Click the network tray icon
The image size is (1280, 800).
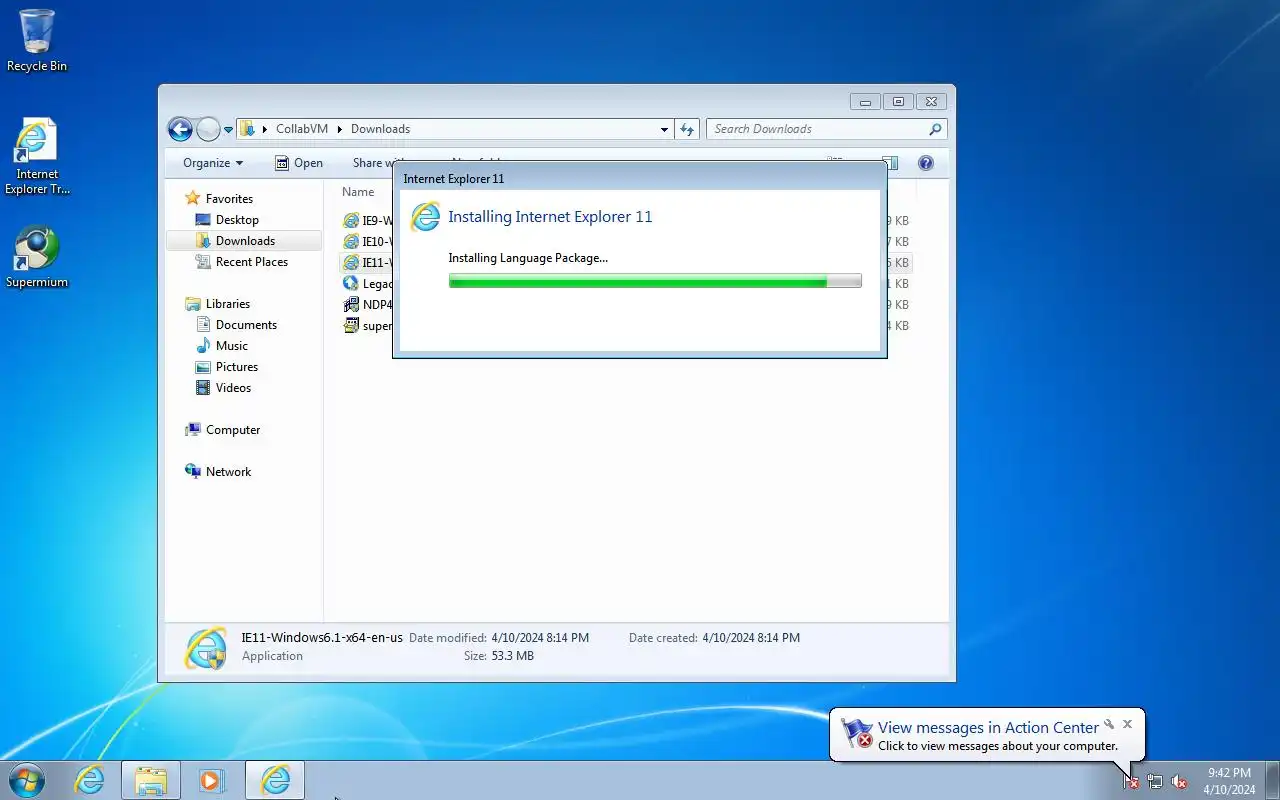[x=1155, y=782]
